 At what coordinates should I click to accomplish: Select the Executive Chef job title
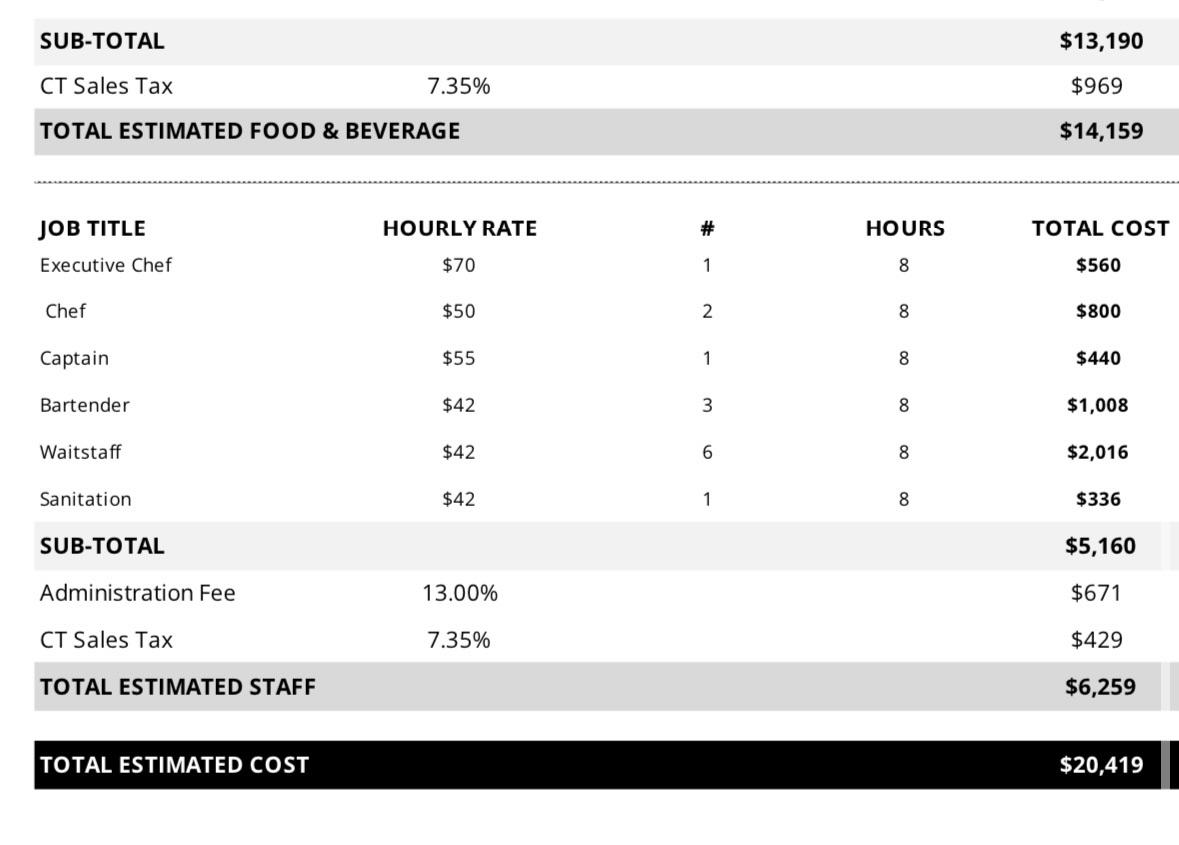pos(105,265)
